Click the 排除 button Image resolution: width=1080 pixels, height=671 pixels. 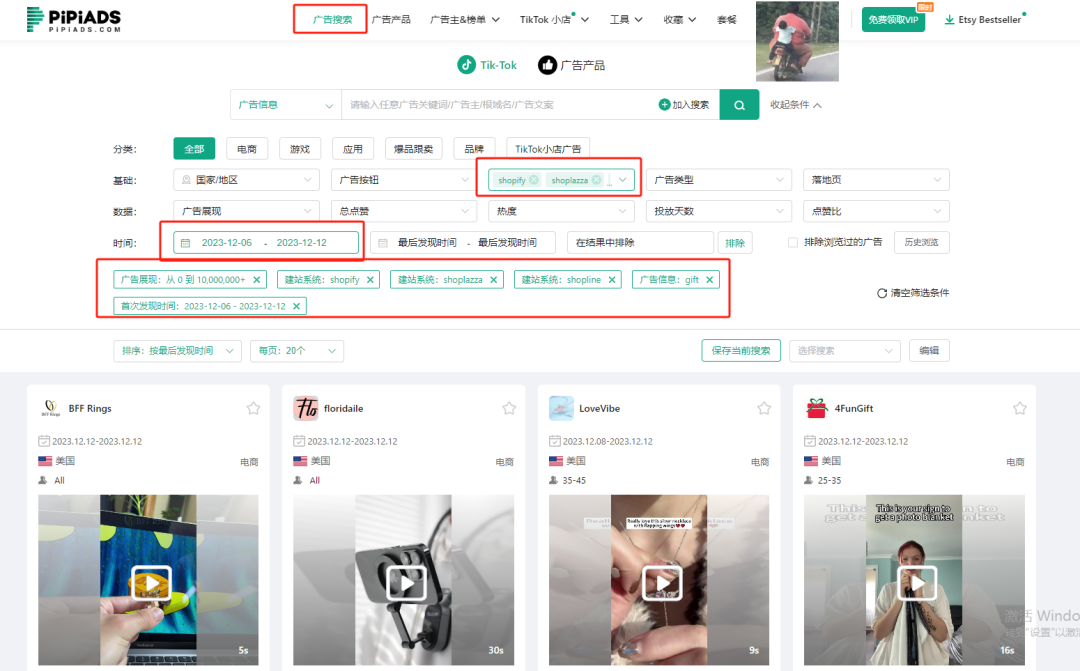(735, 243)
